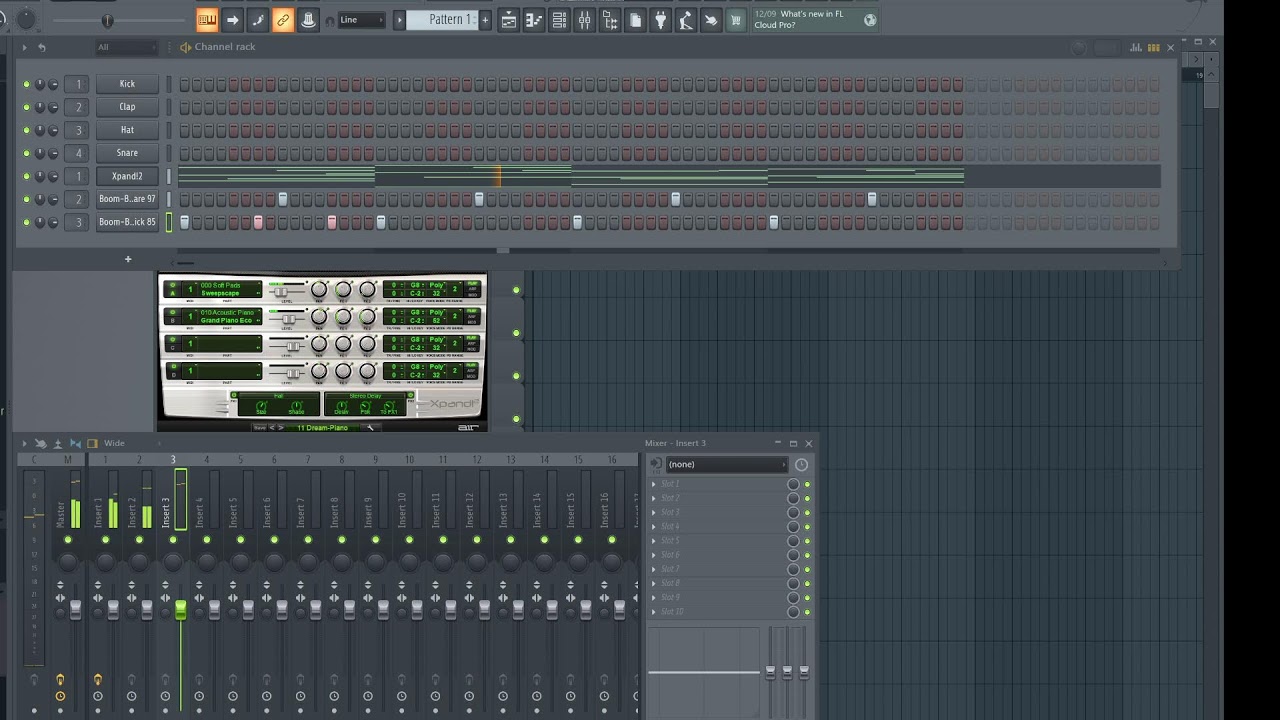Select the Insert 10 mixer track
1280x720 pixels.
coord(402,511)
